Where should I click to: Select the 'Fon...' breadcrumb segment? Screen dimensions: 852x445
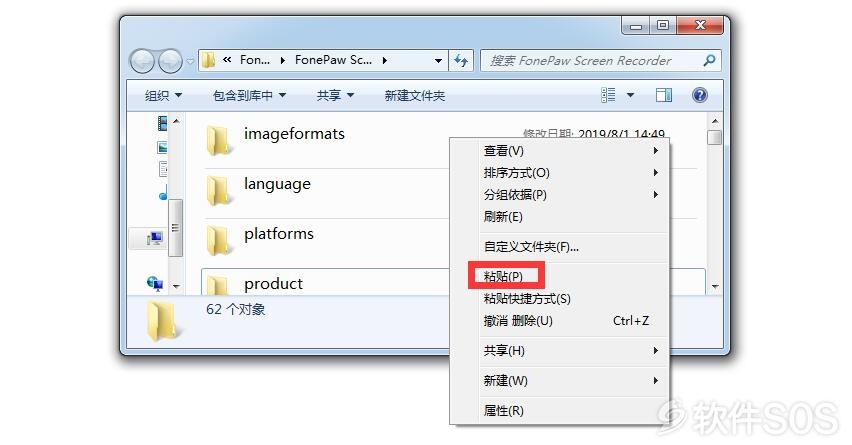(x=254, y=60)
